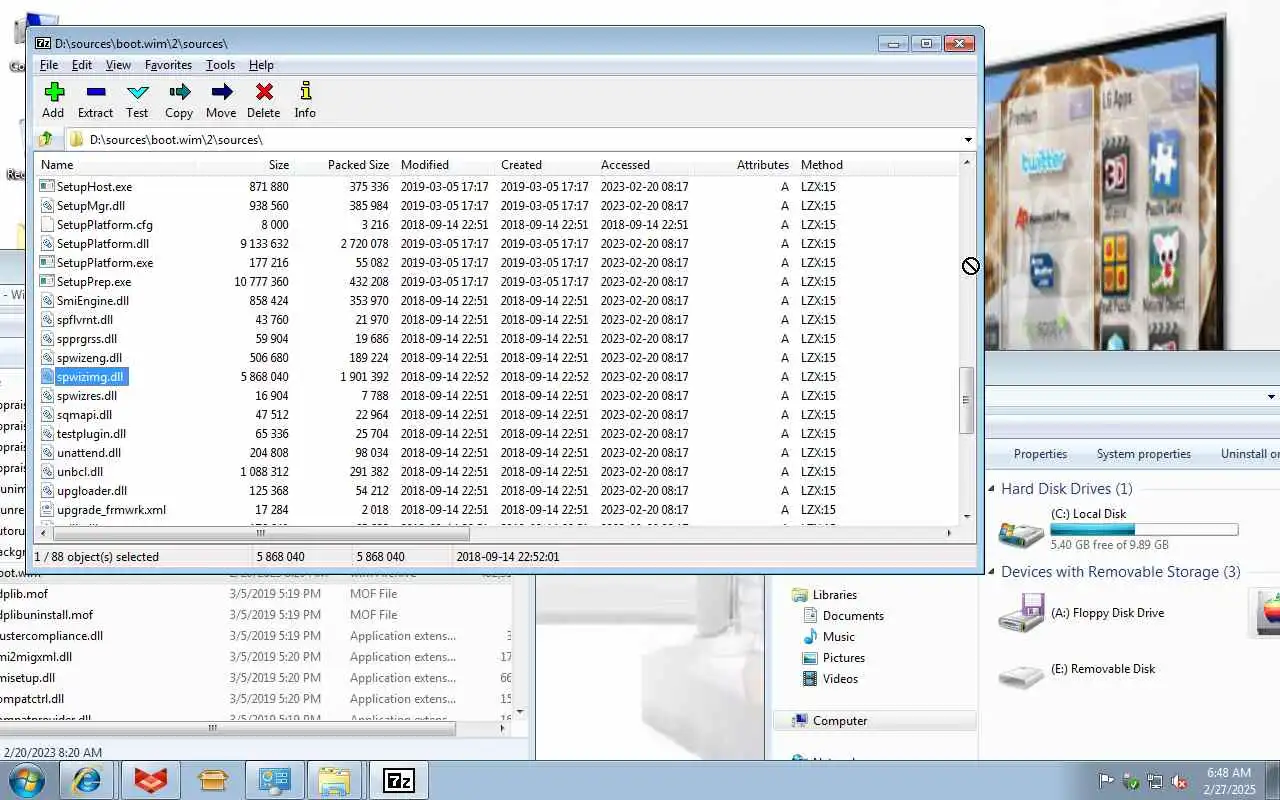Image resolution: width=1280 pixels, height=800 pixels.
Task: Select SetupMgr.dll row
Action: tap(497, 205)
